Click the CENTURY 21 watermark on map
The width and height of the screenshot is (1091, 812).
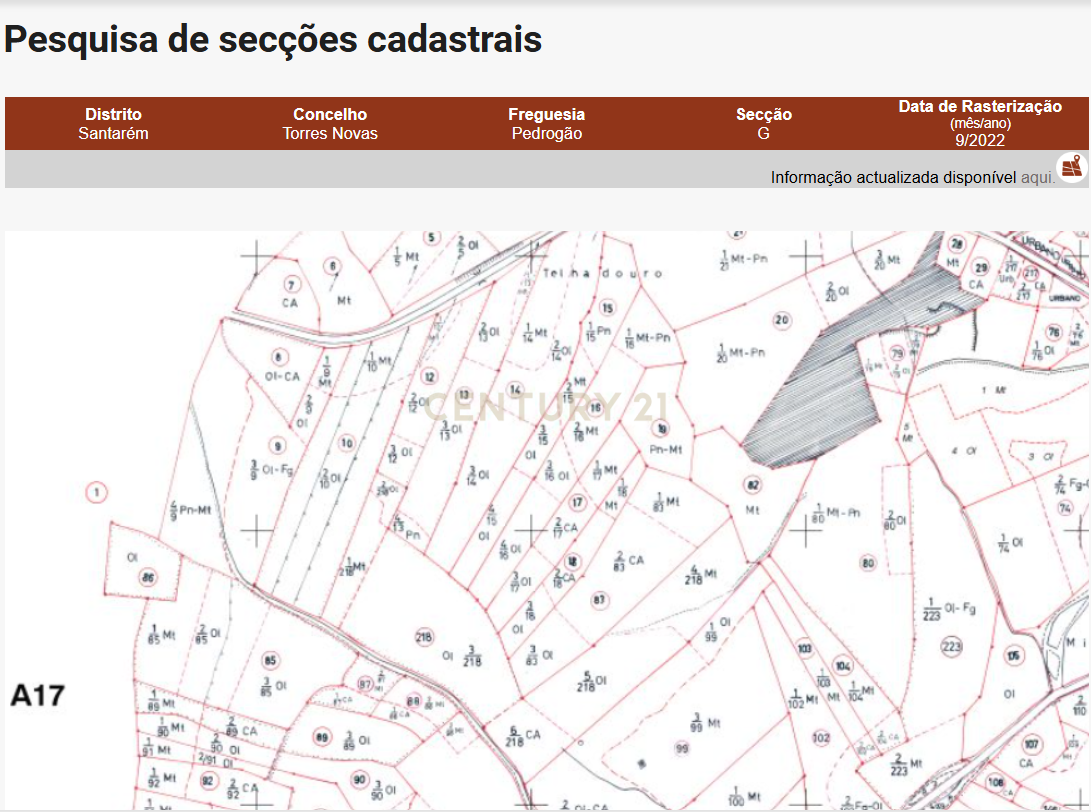(x=537, y=407)
